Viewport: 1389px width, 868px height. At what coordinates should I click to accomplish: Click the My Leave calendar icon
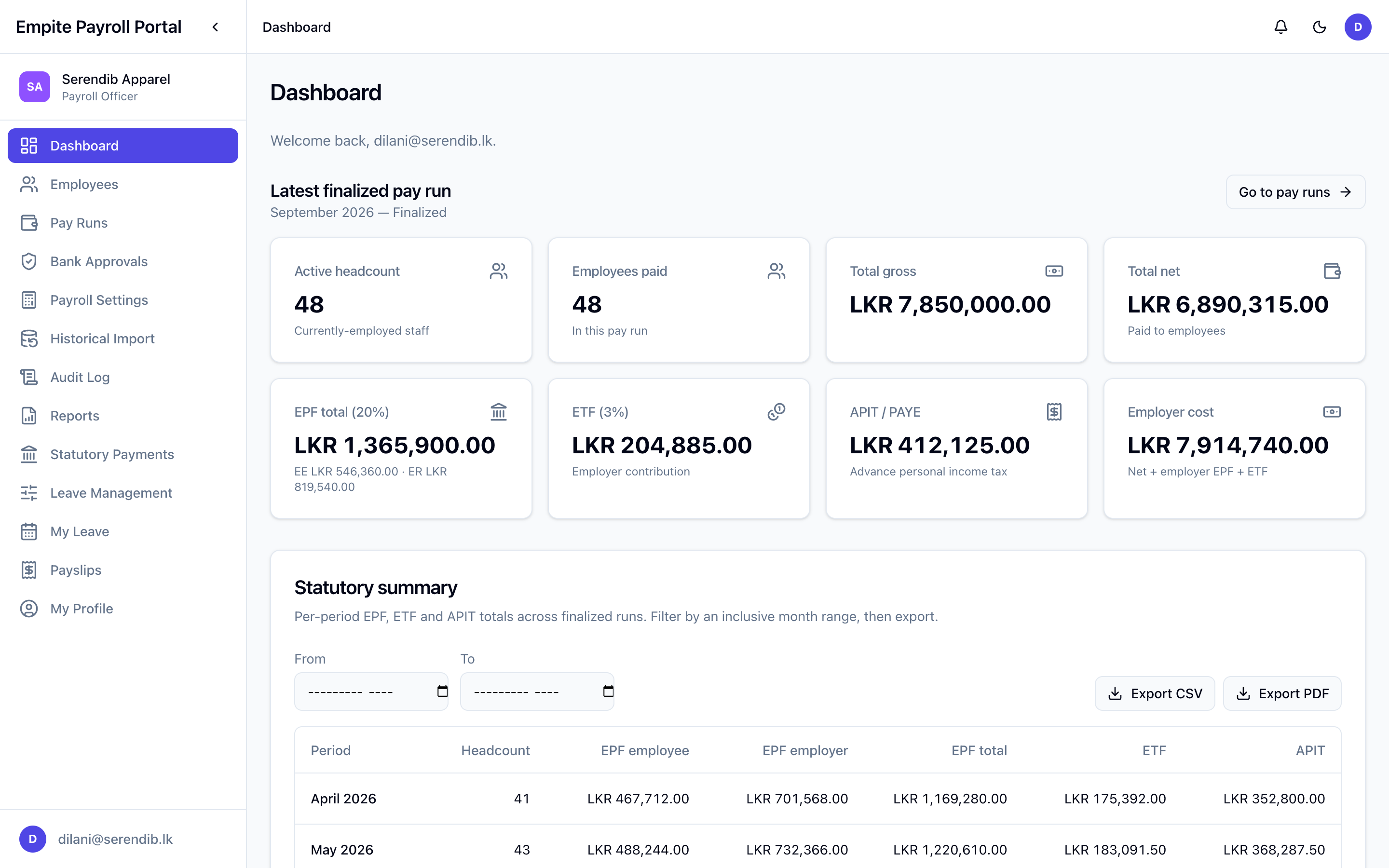pyautogui.click(x=29, y=531)
